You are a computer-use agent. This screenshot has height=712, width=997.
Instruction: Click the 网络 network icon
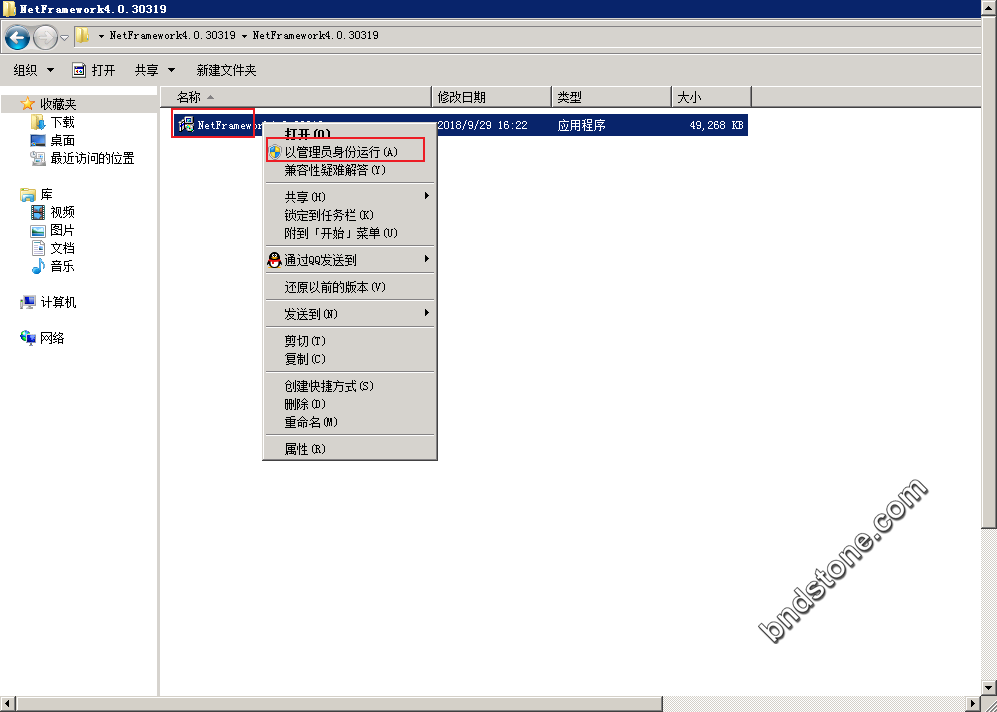point(27,338)
